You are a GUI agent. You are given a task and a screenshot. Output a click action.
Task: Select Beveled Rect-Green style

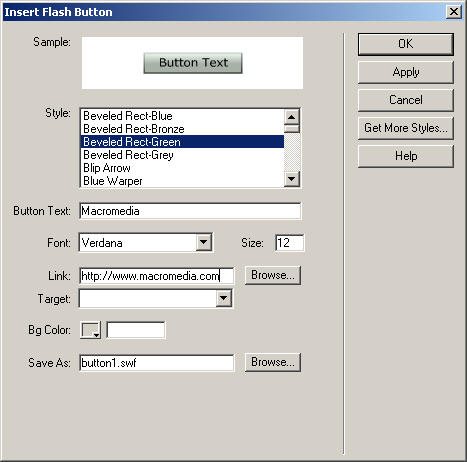point(182,142)
